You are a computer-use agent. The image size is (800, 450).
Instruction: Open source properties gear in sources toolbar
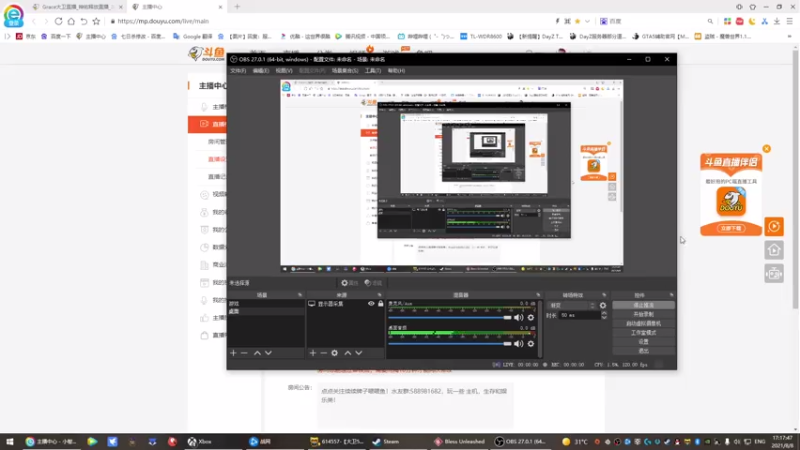(335, 353)
